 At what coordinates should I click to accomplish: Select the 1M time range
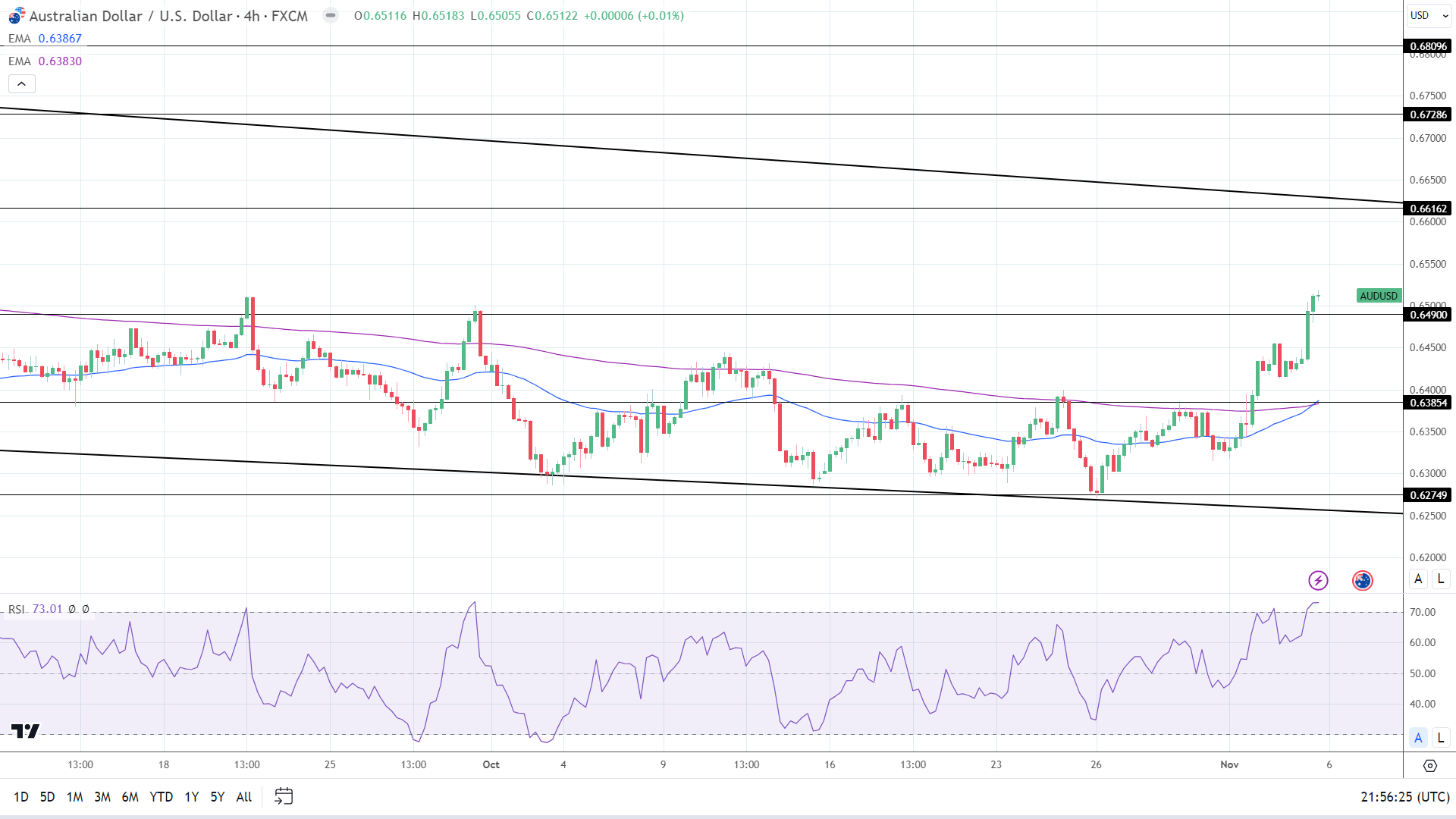[74, 796]
